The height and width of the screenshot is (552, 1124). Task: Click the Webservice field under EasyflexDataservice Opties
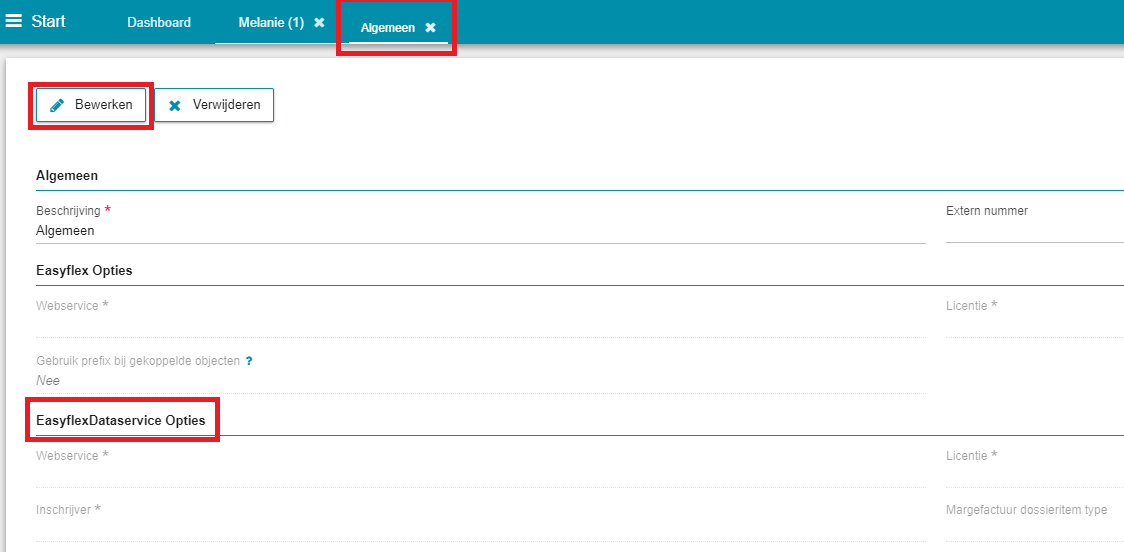click(x=480, y=475)
